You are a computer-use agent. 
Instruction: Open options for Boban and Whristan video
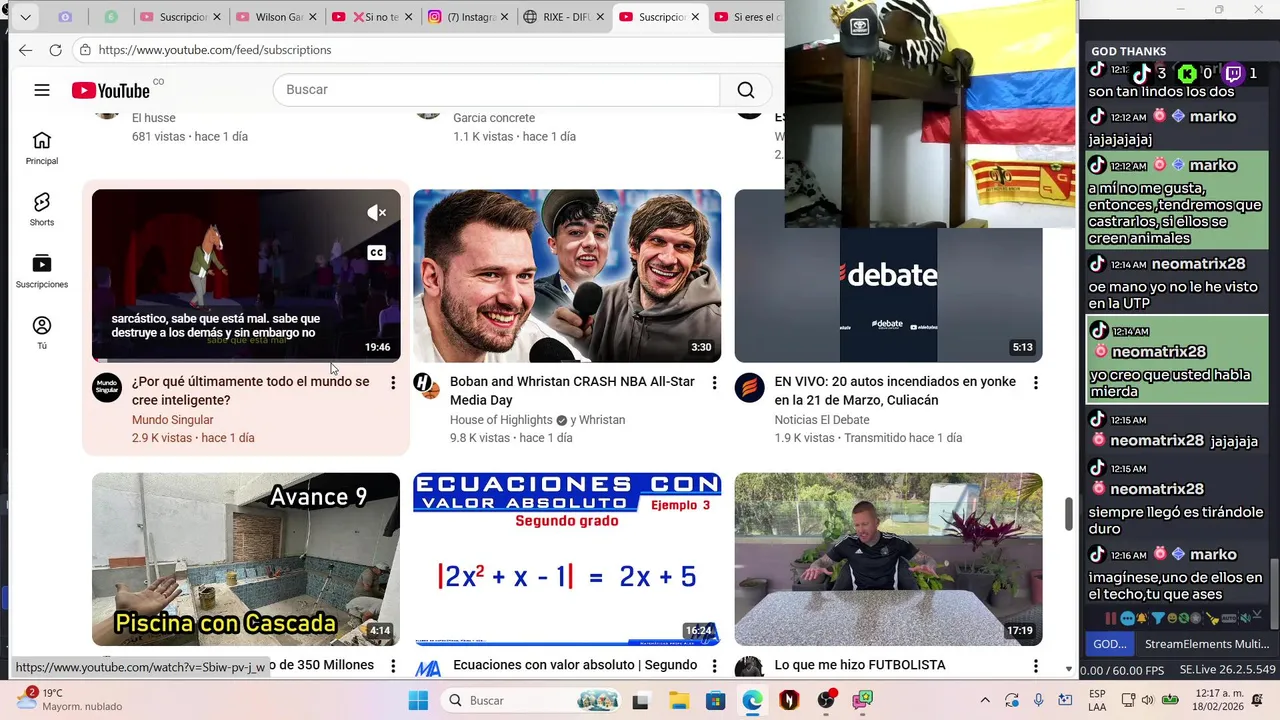click(x=714, y=383)
